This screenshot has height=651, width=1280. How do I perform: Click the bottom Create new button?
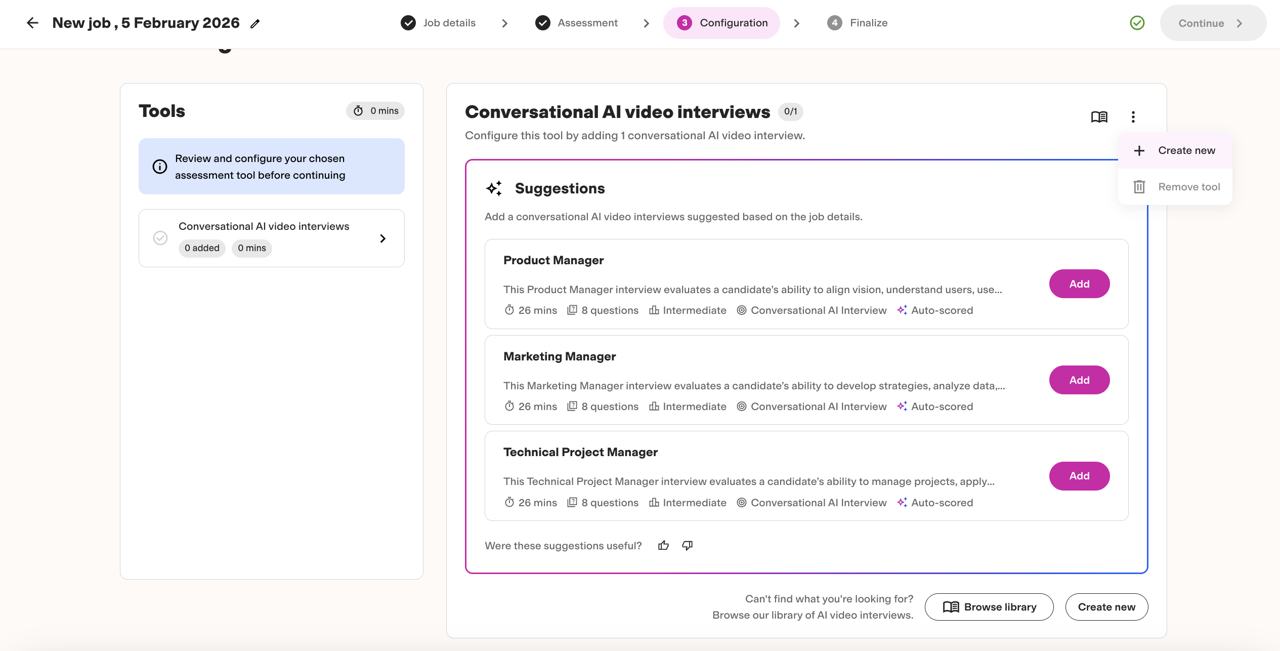(x=1107, y=607)
